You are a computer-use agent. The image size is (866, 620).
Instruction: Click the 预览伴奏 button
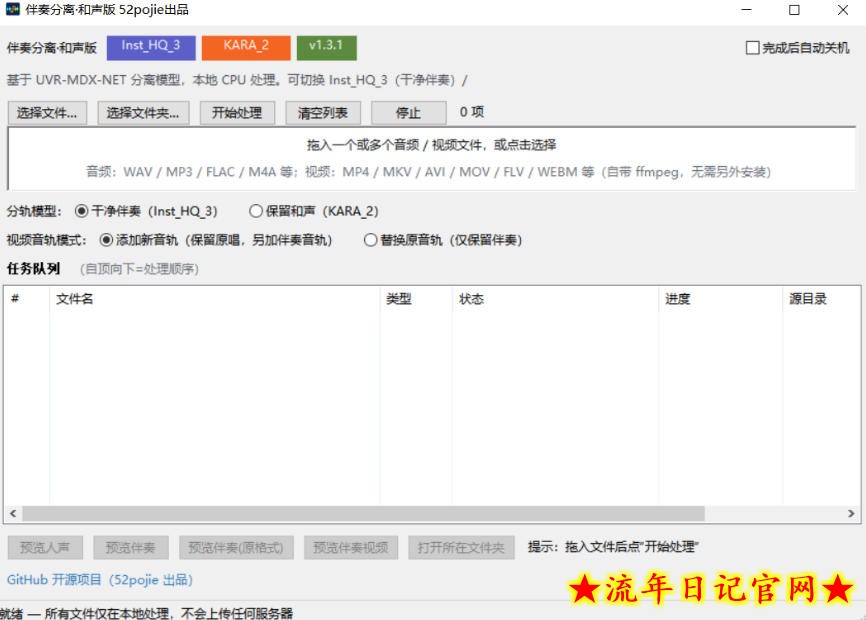click(131, 548)
